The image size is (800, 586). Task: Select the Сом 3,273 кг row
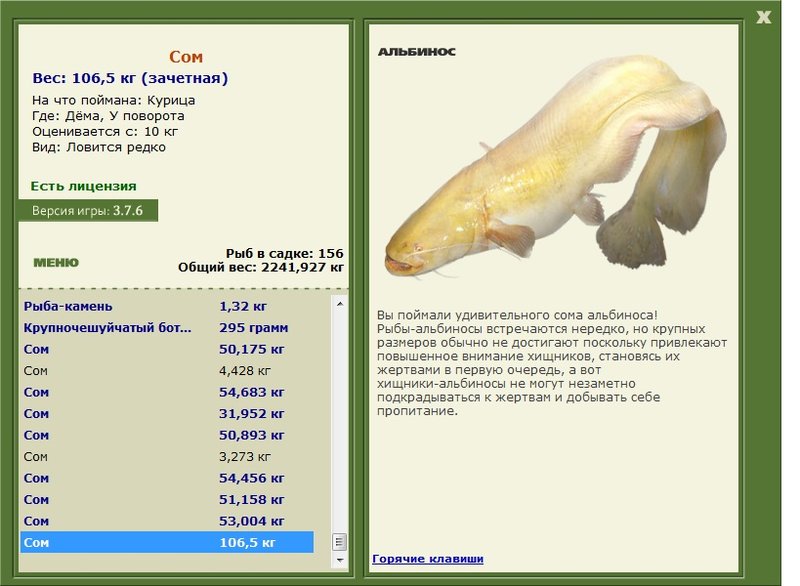pyautogui.click(x=167, y=456)
